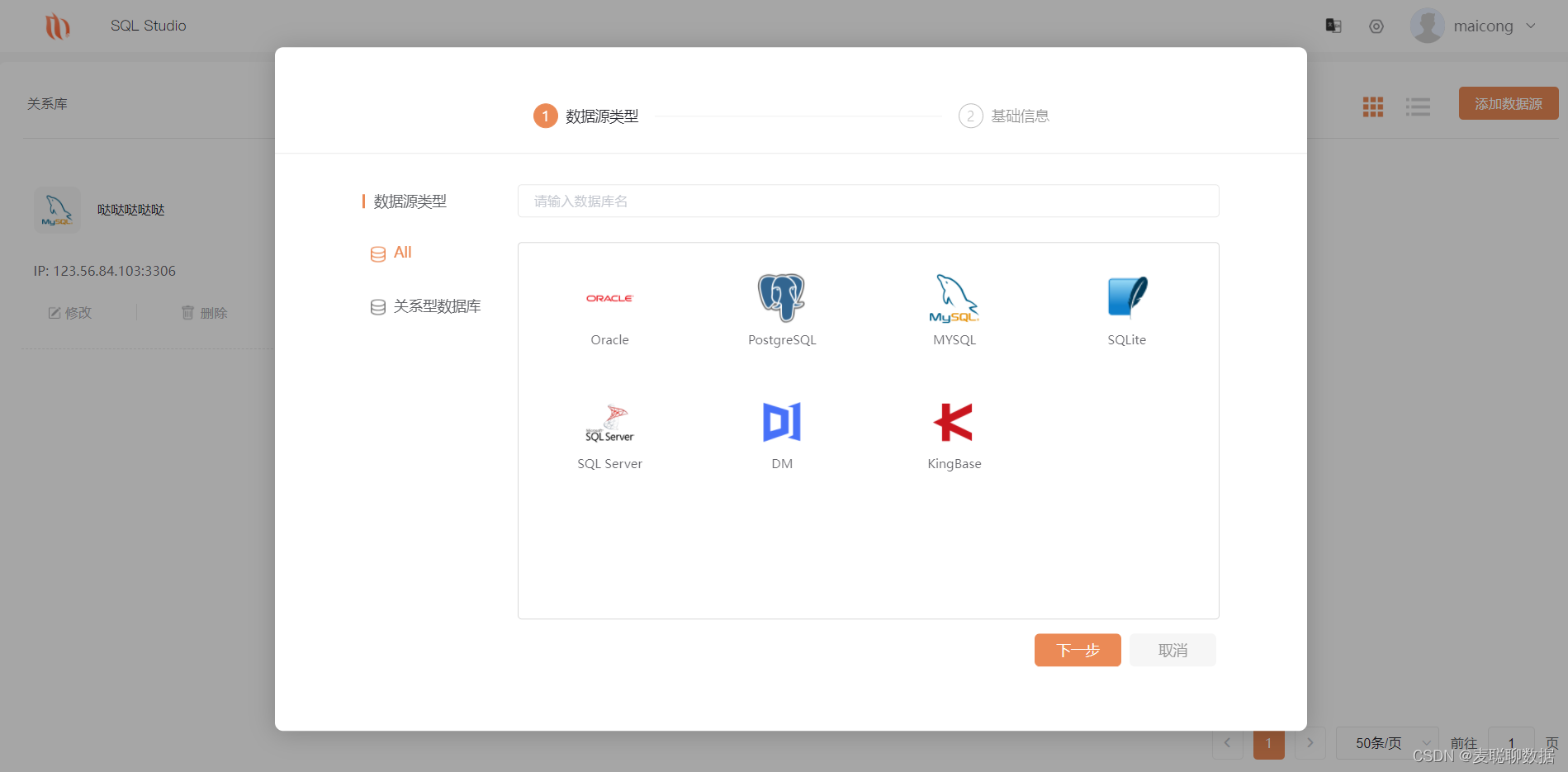Screen dimensions: 1568x772
Task: Open the language translation icon
Action: pyautogui.click(x=1334, y=26)
